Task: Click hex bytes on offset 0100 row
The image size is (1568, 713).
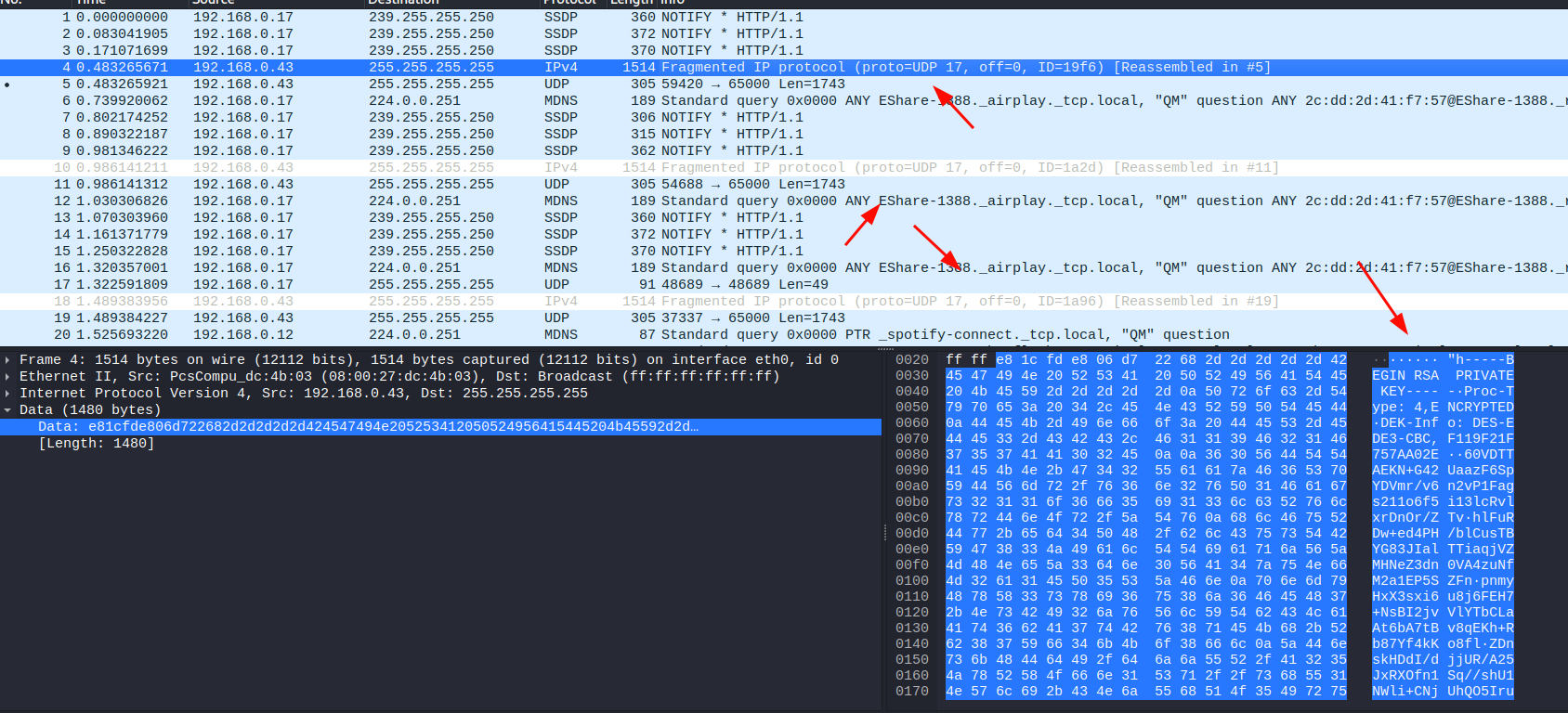Action: coord(1146,580)
